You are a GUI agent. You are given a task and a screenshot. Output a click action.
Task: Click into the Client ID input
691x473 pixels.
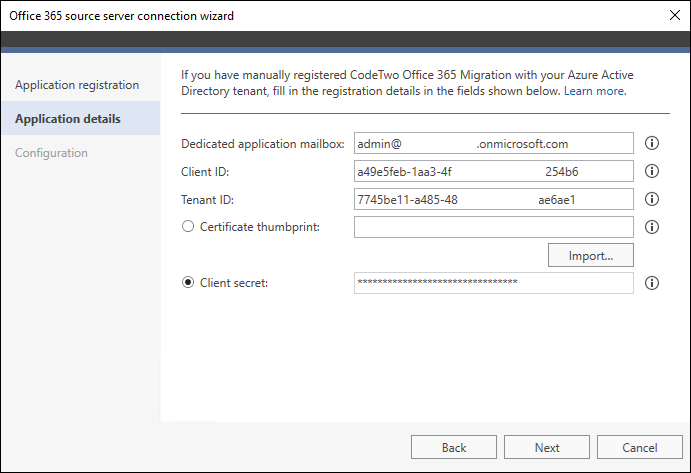(x=494, y=171)
